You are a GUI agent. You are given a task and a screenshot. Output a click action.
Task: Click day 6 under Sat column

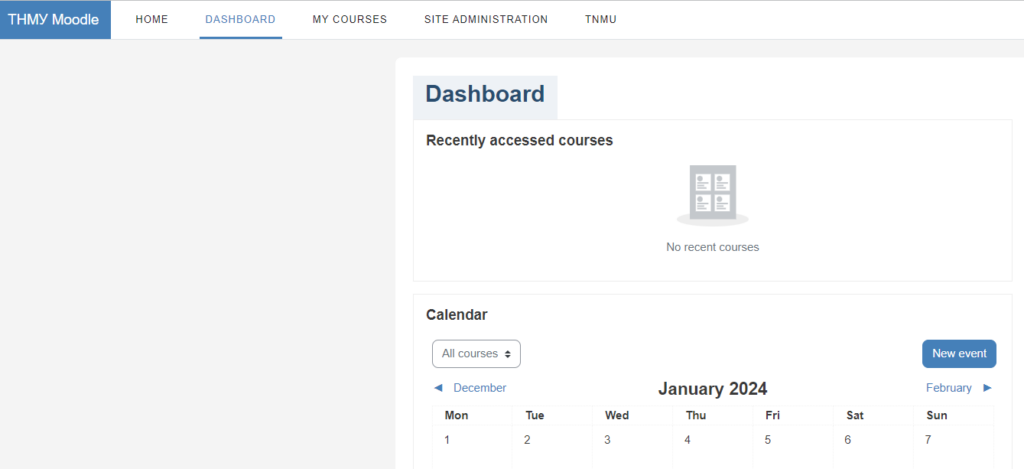847,440
